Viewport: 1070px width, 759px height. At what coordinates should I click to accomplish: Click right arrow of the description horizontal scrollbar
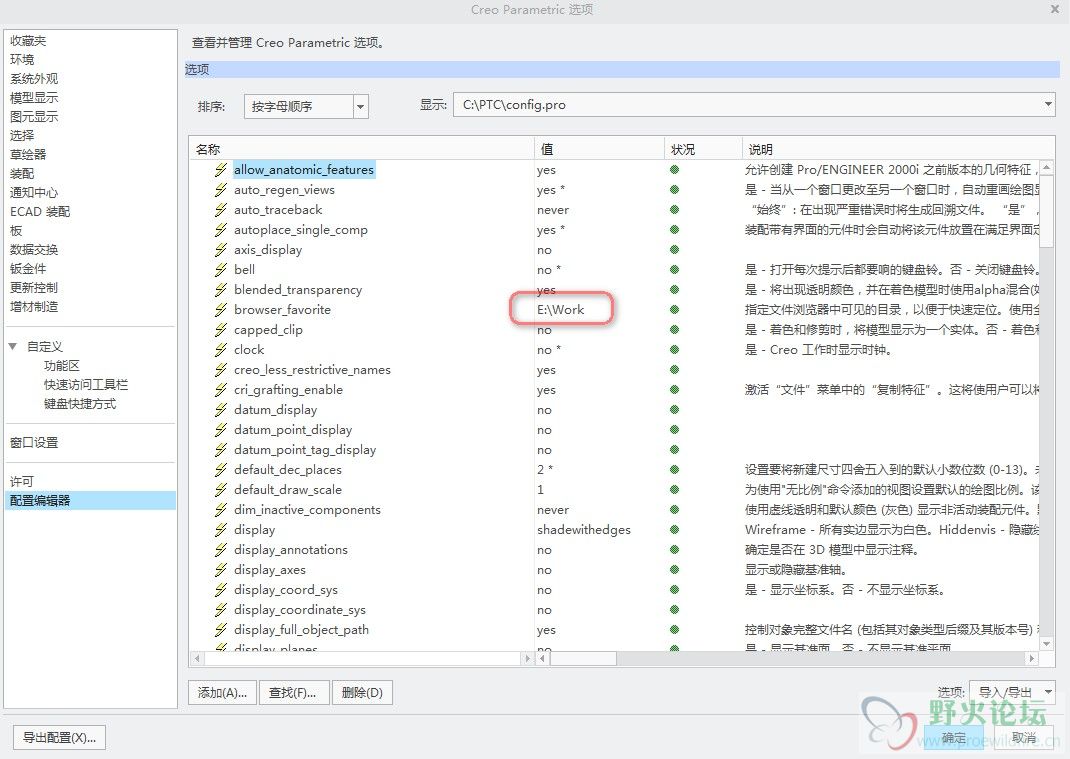[1032, 659]
